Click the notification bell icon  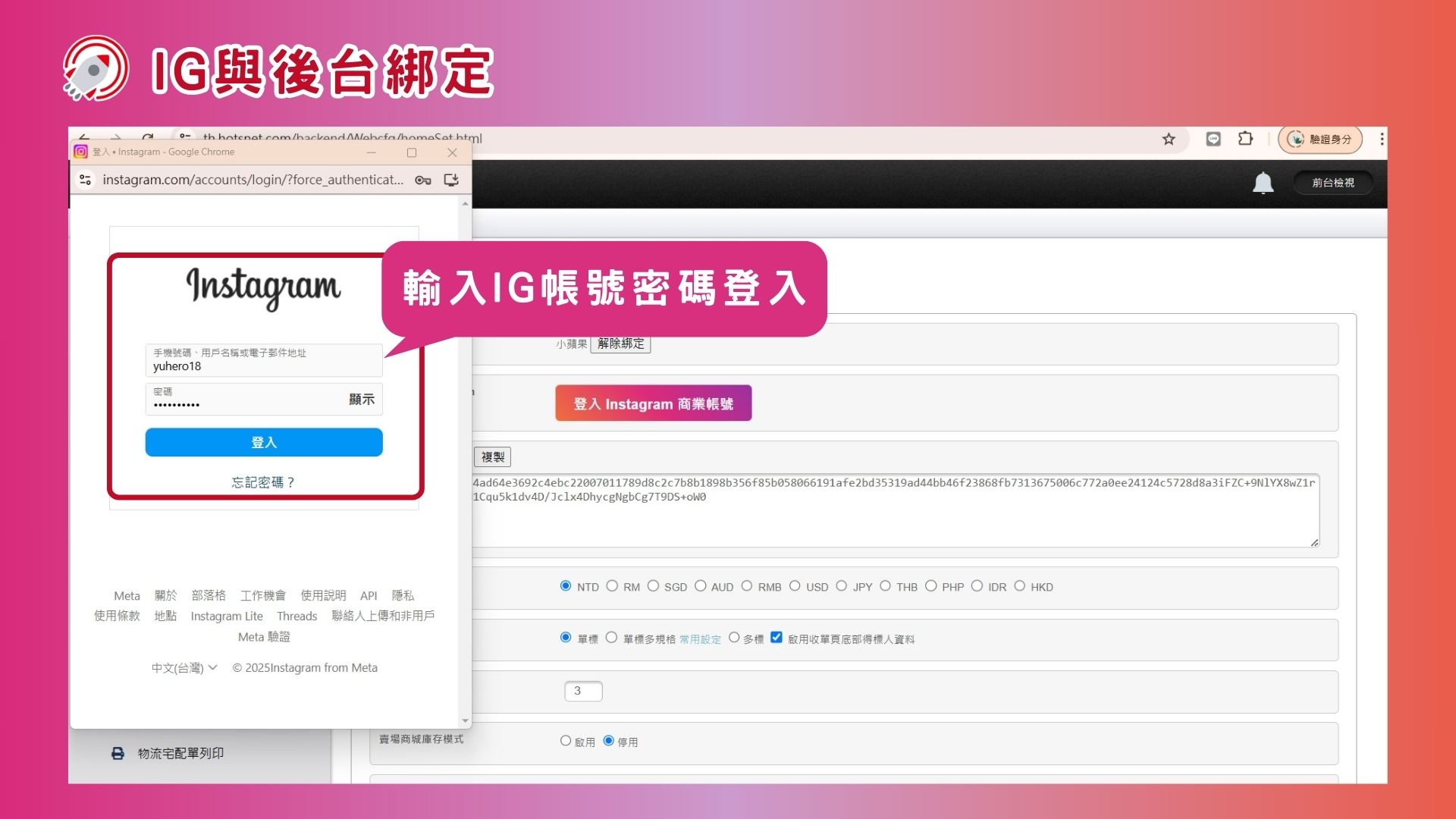click(x=1263, y=183)
